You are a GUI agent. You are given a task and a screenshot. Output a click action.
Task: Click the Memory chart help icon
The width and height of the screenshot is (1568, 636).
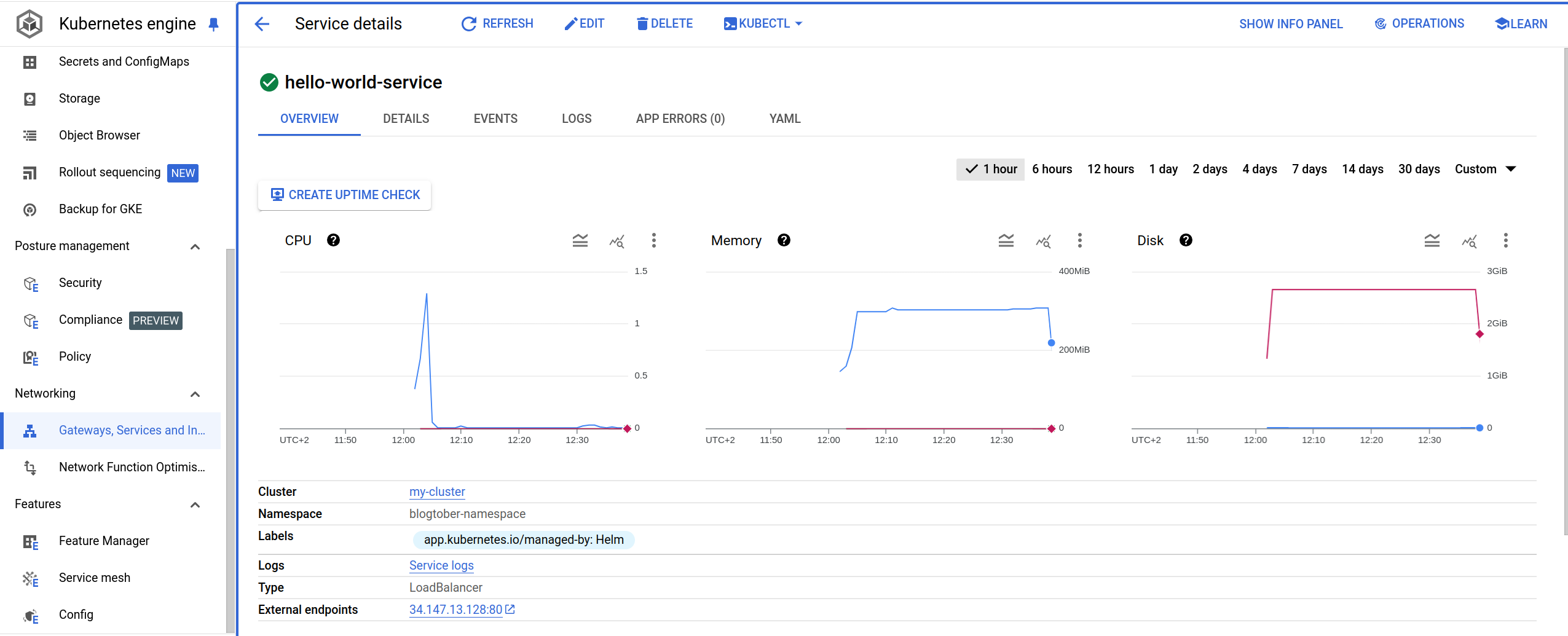pyautogui.click(x=784, y=240)
